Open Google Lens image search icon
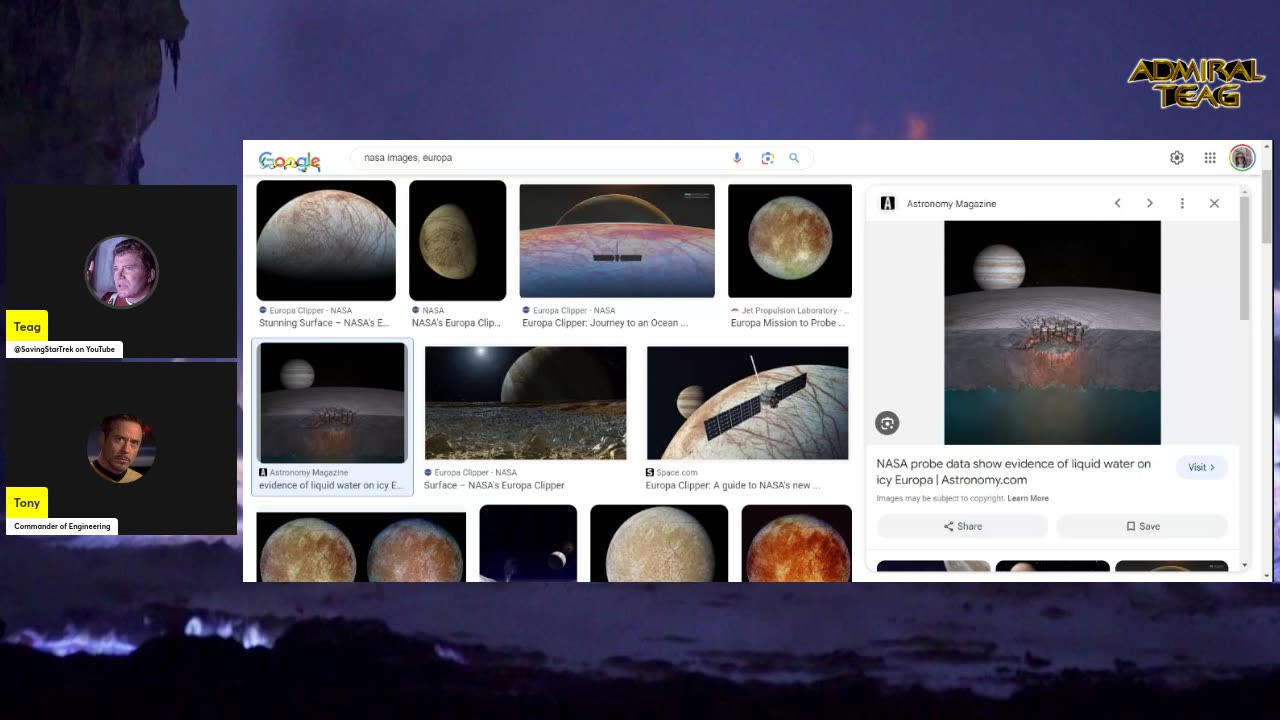Screen dimensions: 1280x720 click(x=767, y=158)
